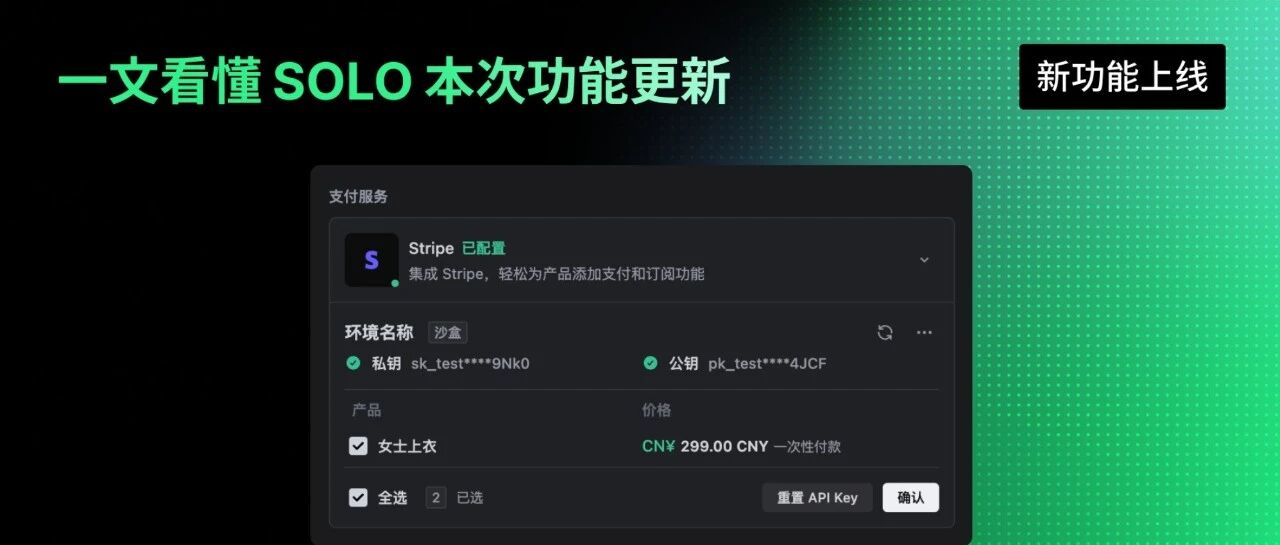Click the 确认 button

click(x=911, y=497)
